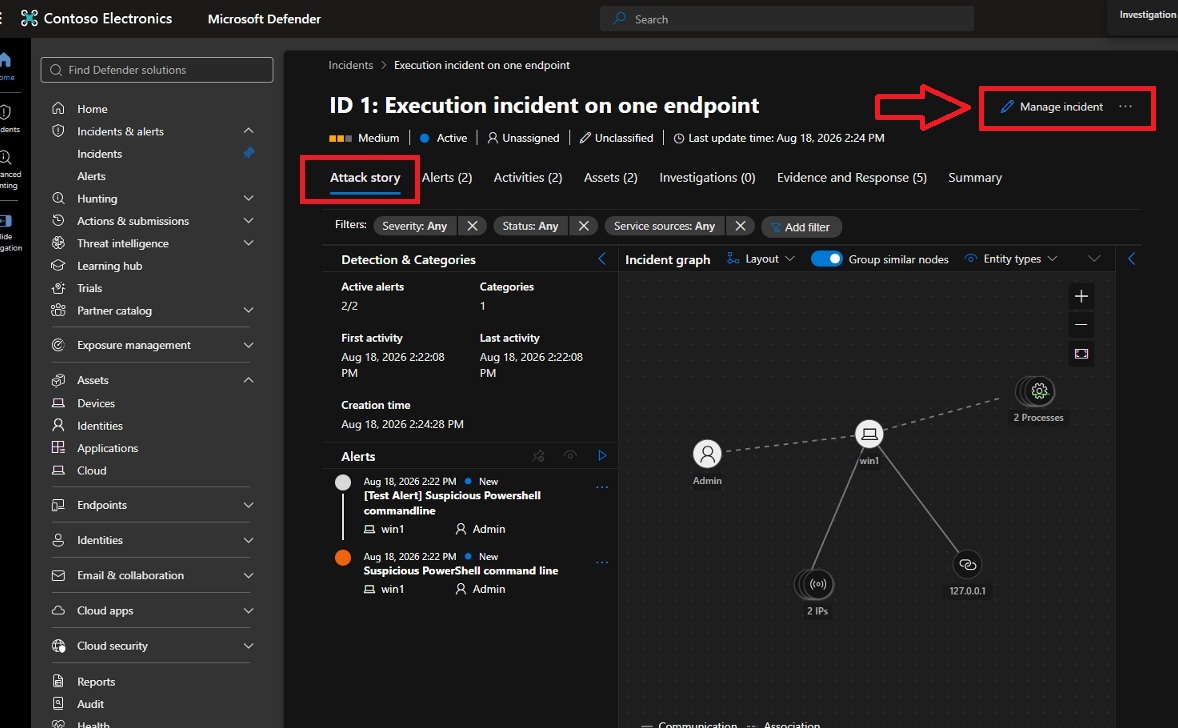The image size is (1178, 728).
Task: Open Applications under Assets
Action: [107, 448]
